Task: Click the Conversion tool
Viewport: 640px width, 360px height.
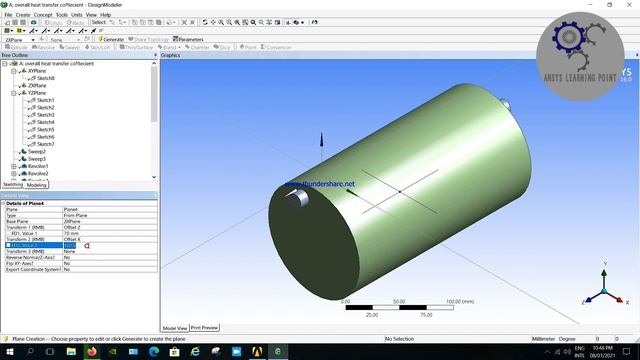Action: click(x=276, y=47)
